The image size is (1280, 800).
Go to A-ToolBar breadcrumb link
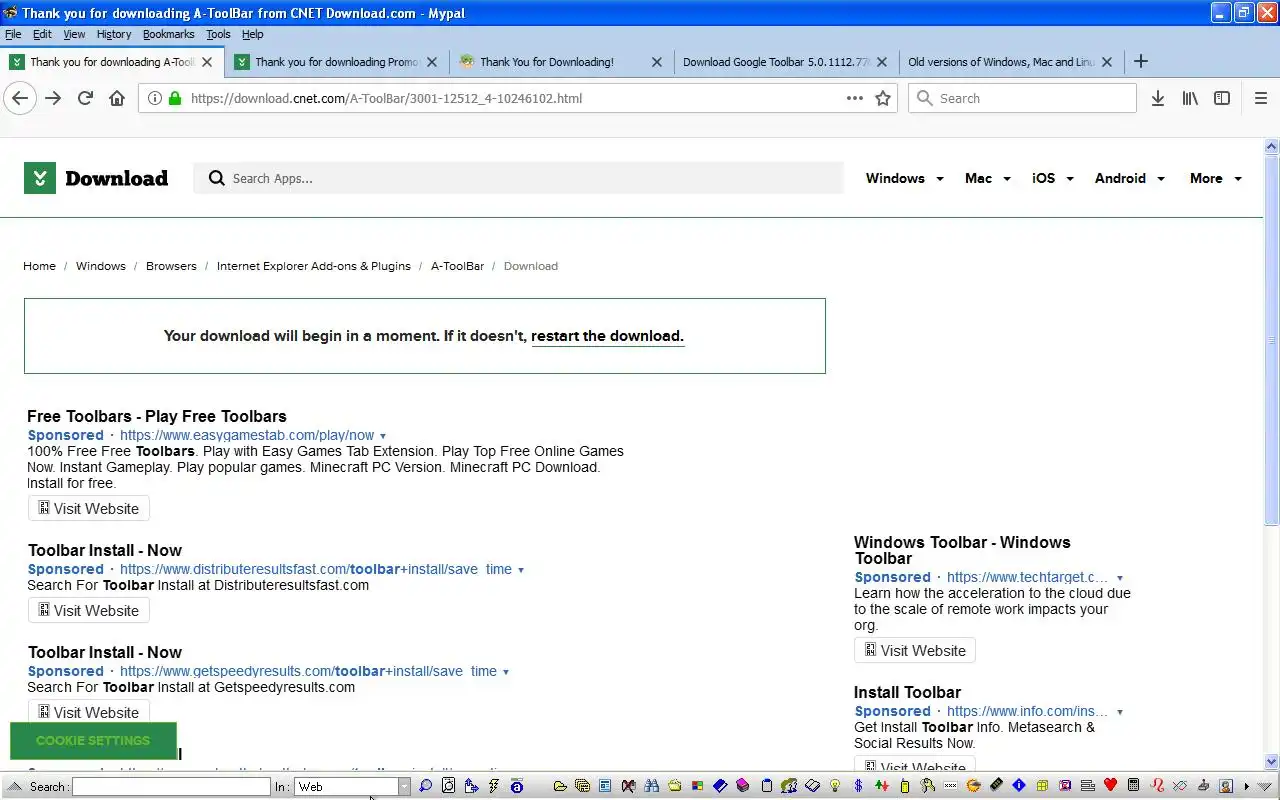[x=457, y=266]
